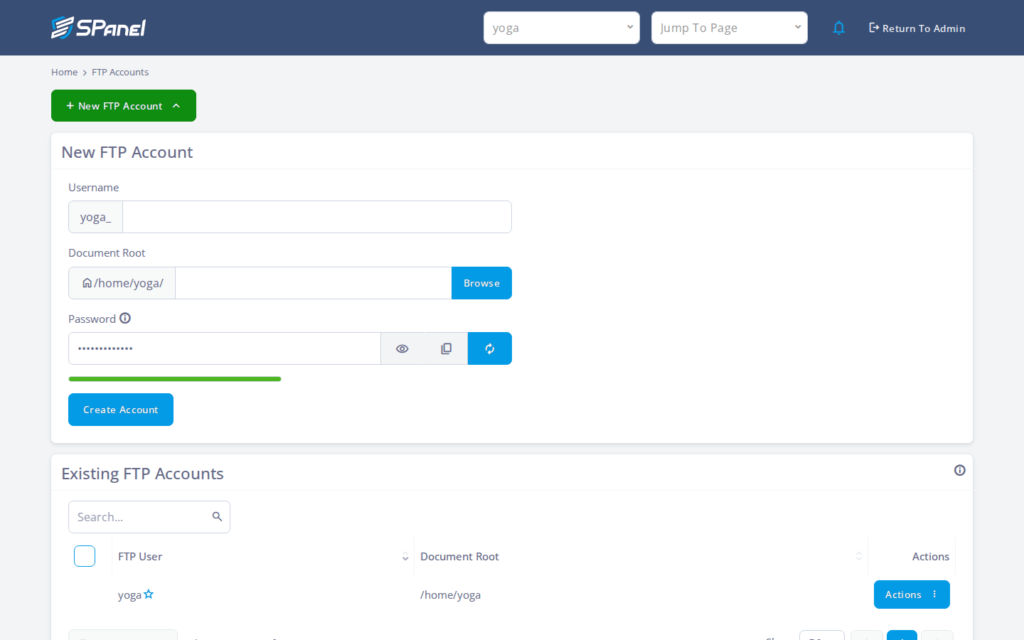1024x640 pixels.
Task: Copy the password to clipboard
Action: [x=446, y=349]
